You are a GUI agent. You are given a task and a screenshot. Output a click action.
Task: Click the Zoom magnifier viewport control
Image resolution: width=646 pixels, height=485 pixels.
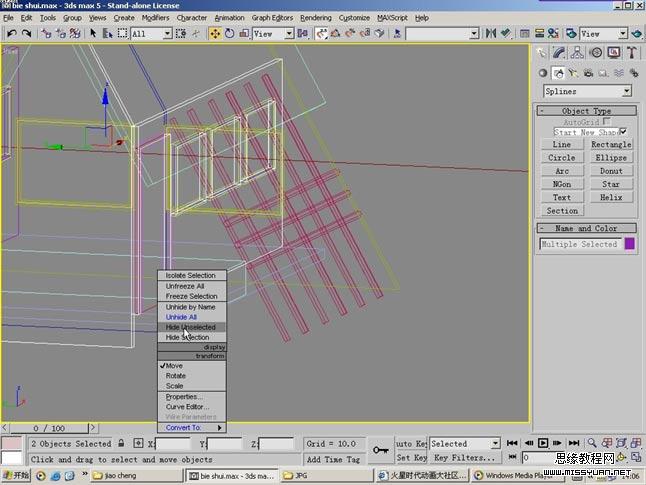[x=592, y=443]
